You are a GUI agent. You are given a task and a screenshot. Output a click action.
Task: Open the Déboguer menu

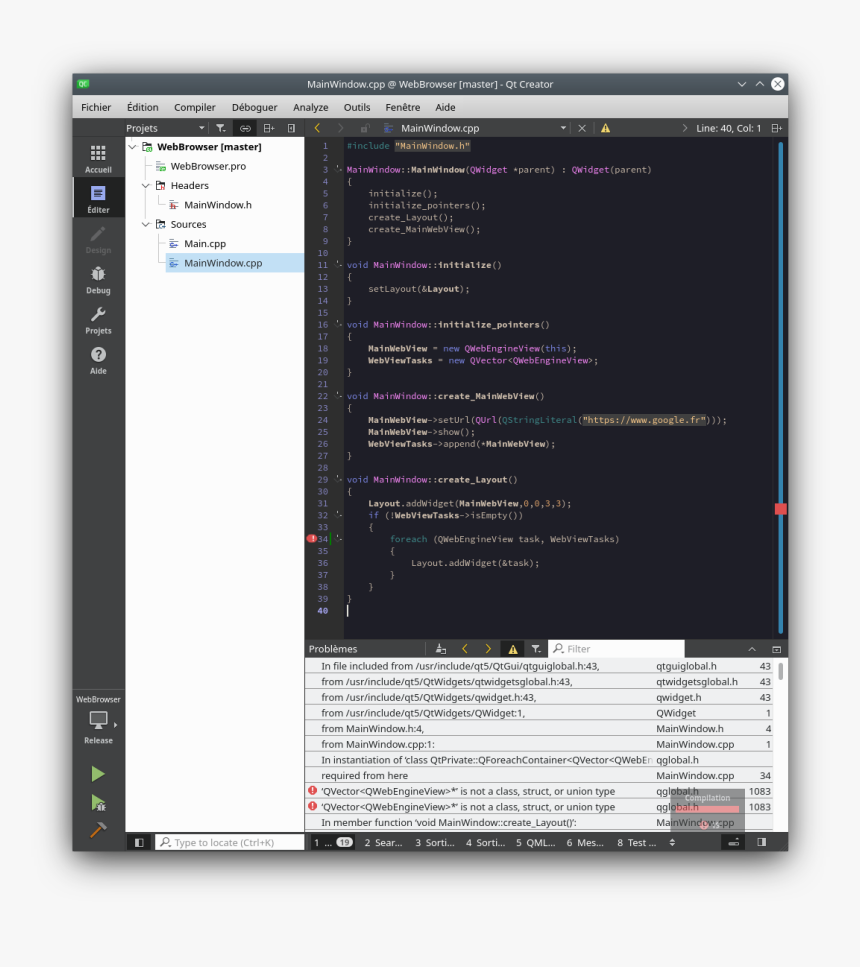click(254, 107)
